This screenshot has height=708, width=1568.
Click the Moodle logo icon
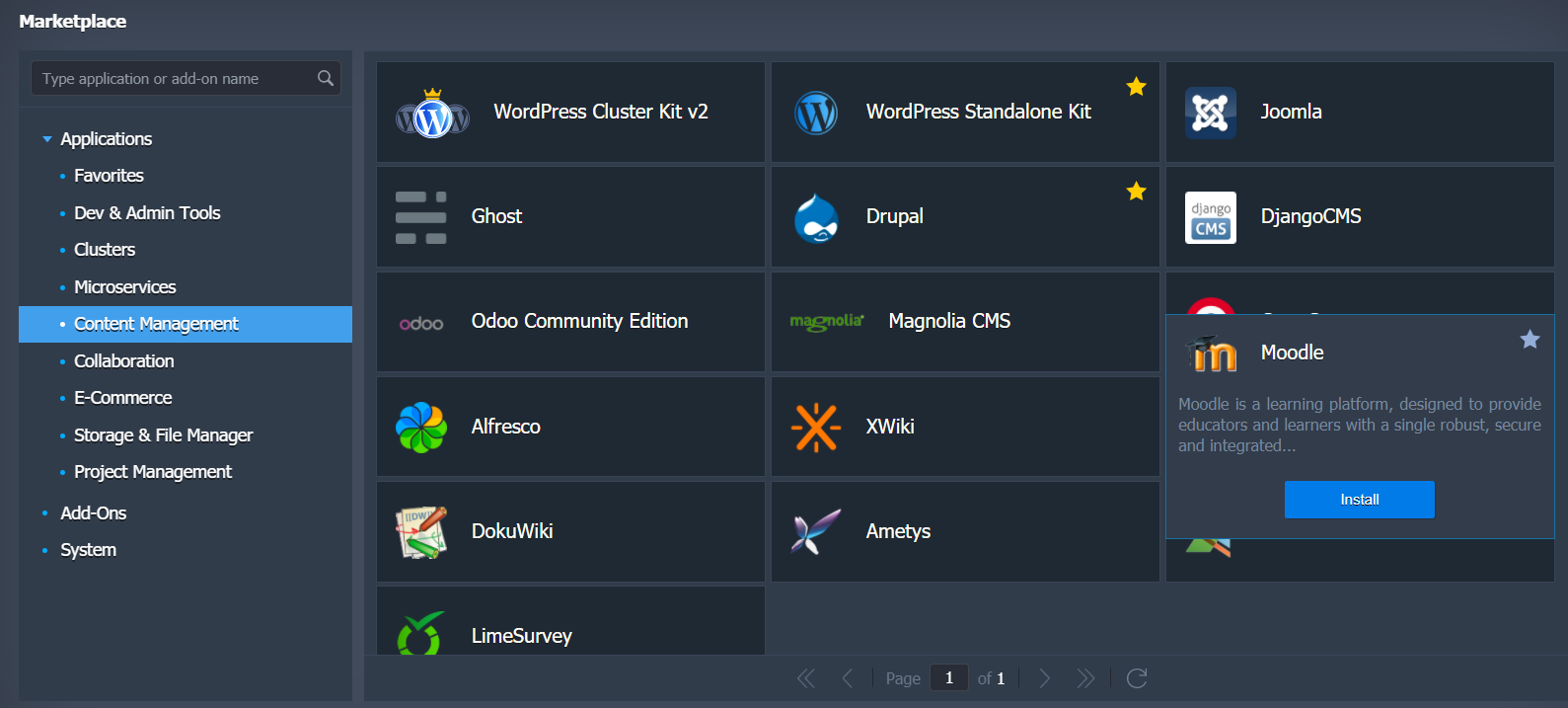1211,354
